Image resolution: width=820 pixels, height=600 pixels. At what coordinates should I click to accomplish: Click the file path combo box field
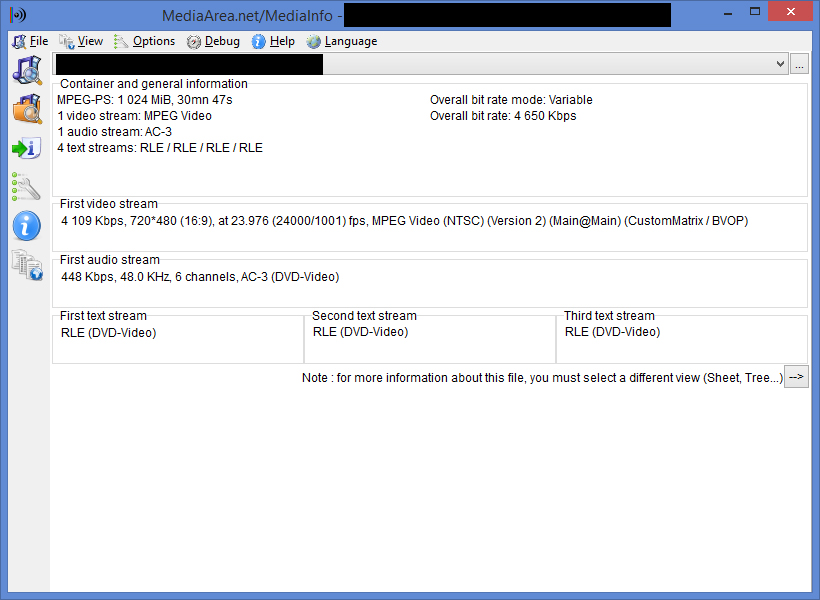[x=420, y=64]
